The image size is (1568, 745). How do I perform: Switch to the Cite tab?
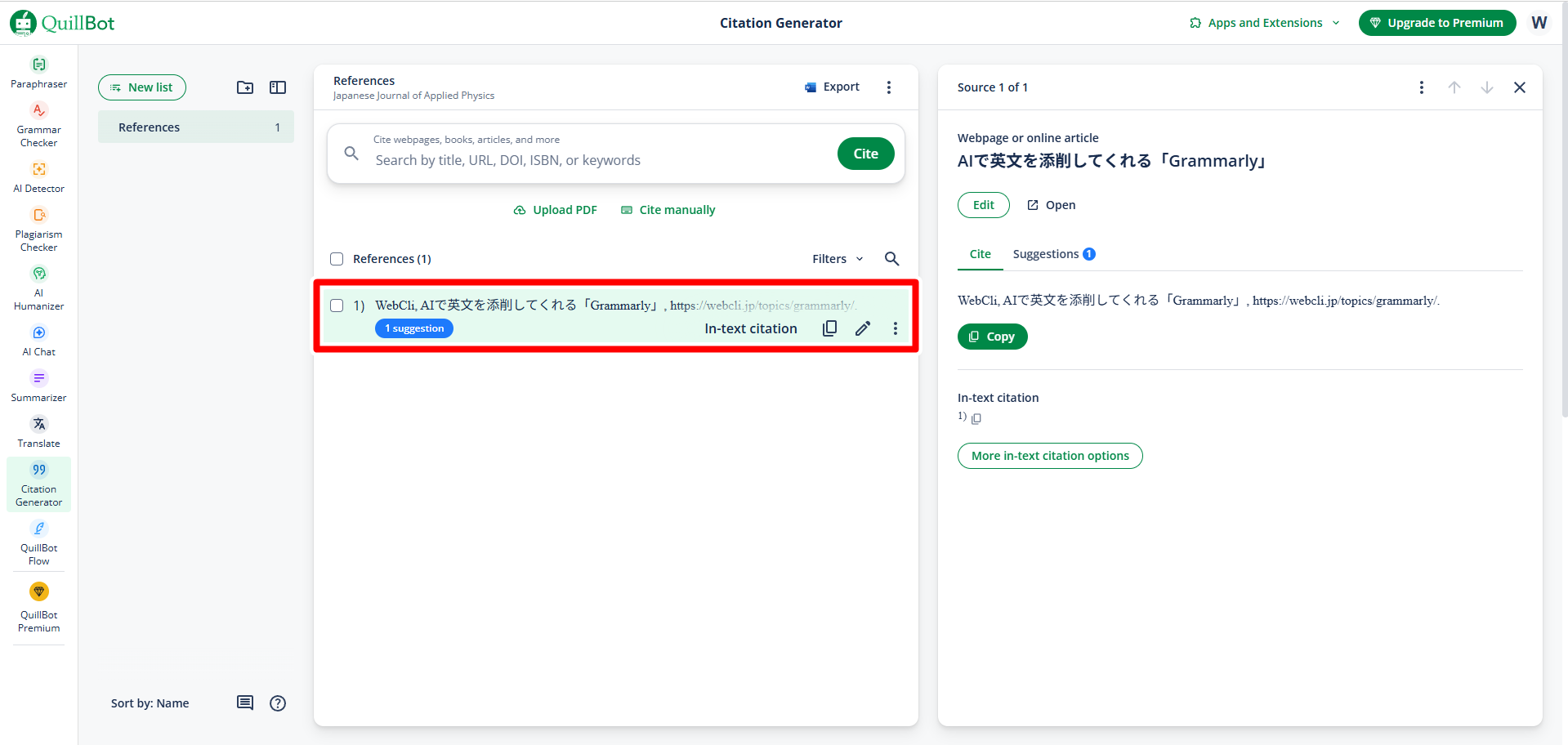(x=981, y=254)
